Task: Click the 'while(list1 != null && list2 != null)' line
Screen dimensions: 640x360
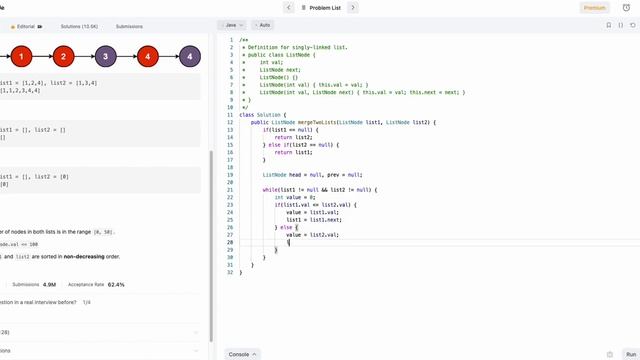Action: click(320, 190)
